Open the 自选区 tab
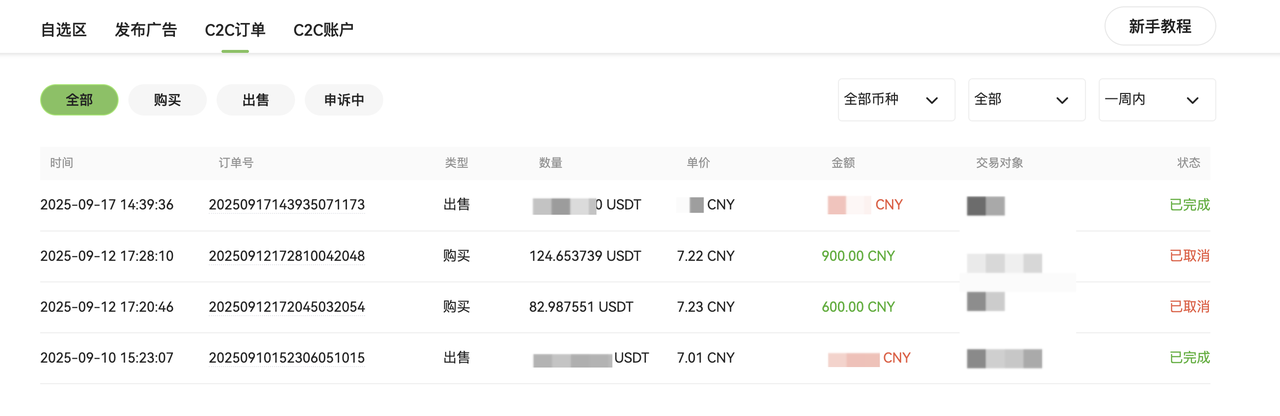This screenshot has width=1280, height=416. [63, 30]
